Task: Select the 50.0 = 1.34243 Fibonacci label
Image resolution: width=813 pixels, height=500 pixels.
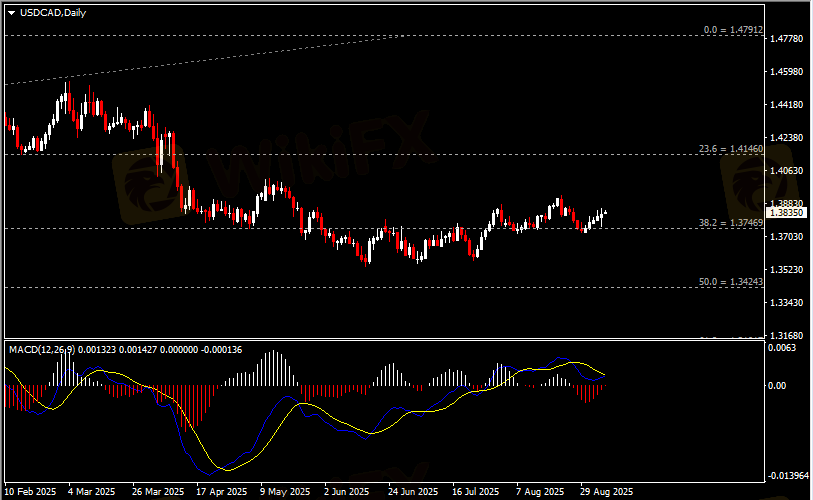Action: pyautogui.click(x=731, y=282)
